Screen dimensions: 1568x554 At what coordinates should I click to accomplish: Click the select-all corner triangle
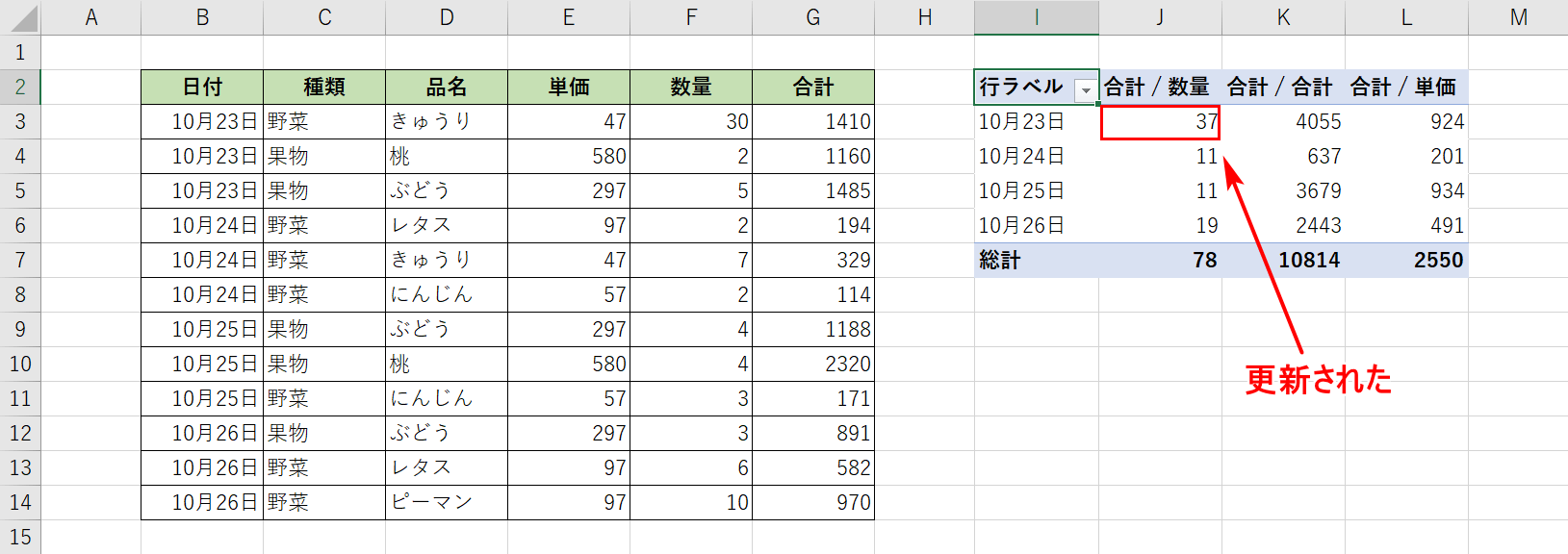tap(20, 17)
